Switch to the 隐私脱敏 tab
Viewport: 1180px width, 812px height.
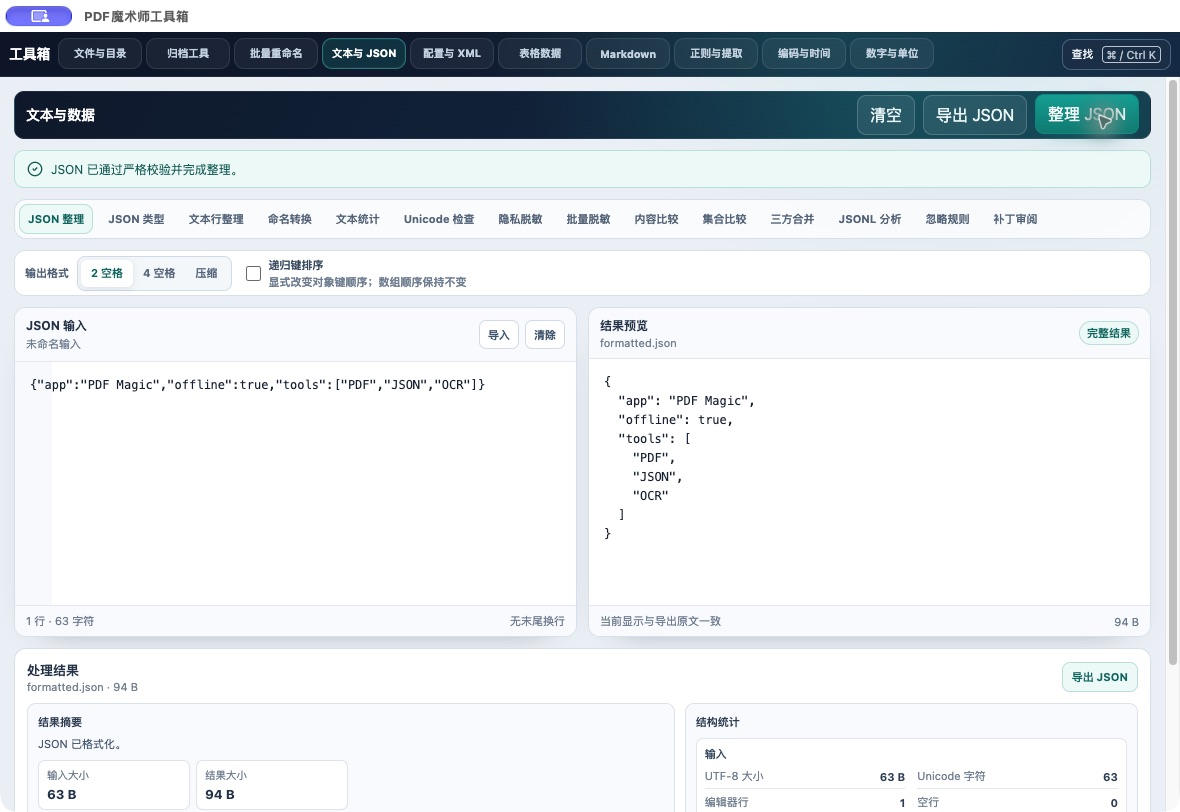pyautogui.click(x=520, y=219)
